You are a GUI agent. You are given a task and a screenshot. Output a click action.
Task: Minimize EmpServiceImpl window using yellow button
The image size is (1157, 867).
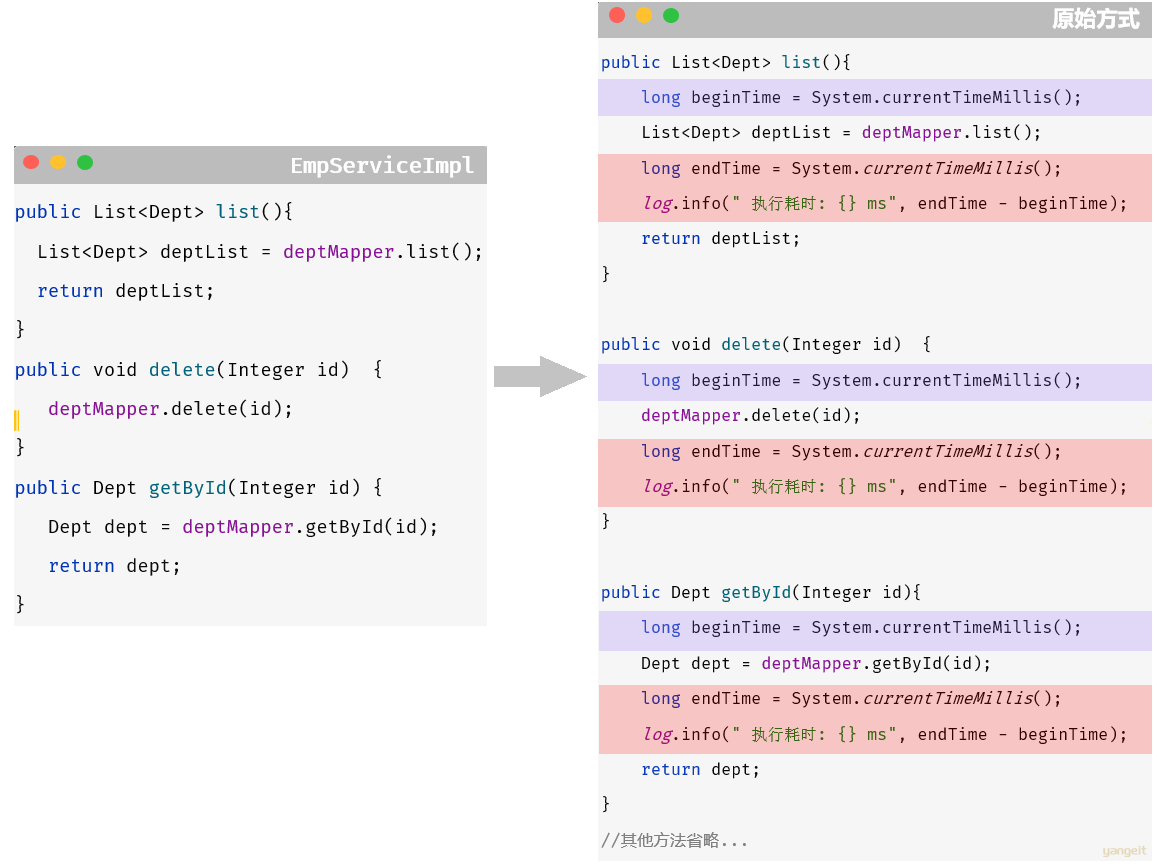point(58,162)
